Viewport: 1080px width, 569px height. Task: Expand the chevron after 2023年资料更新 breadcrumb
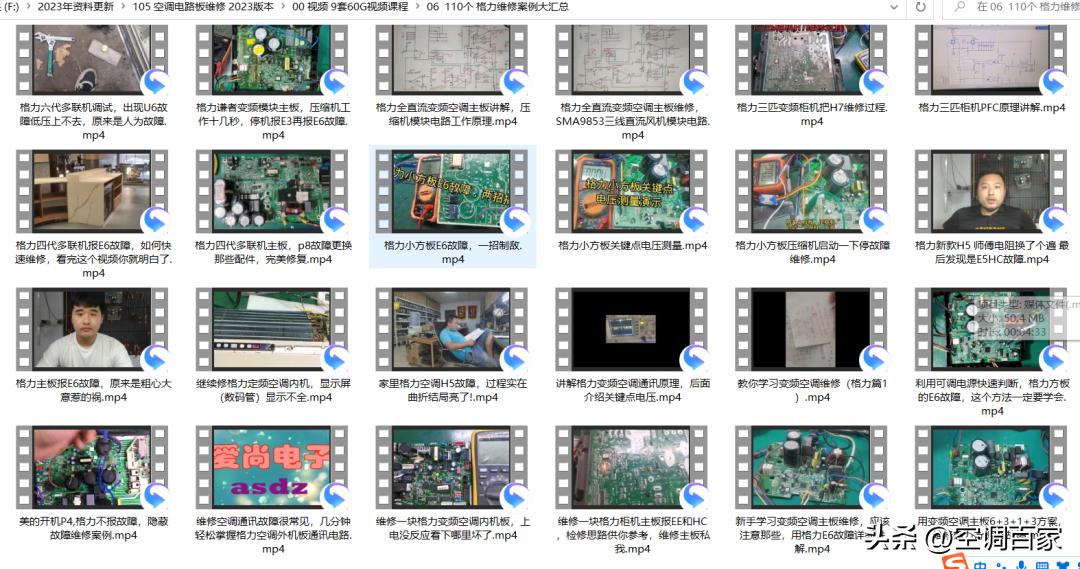click(x=123, y=6)
